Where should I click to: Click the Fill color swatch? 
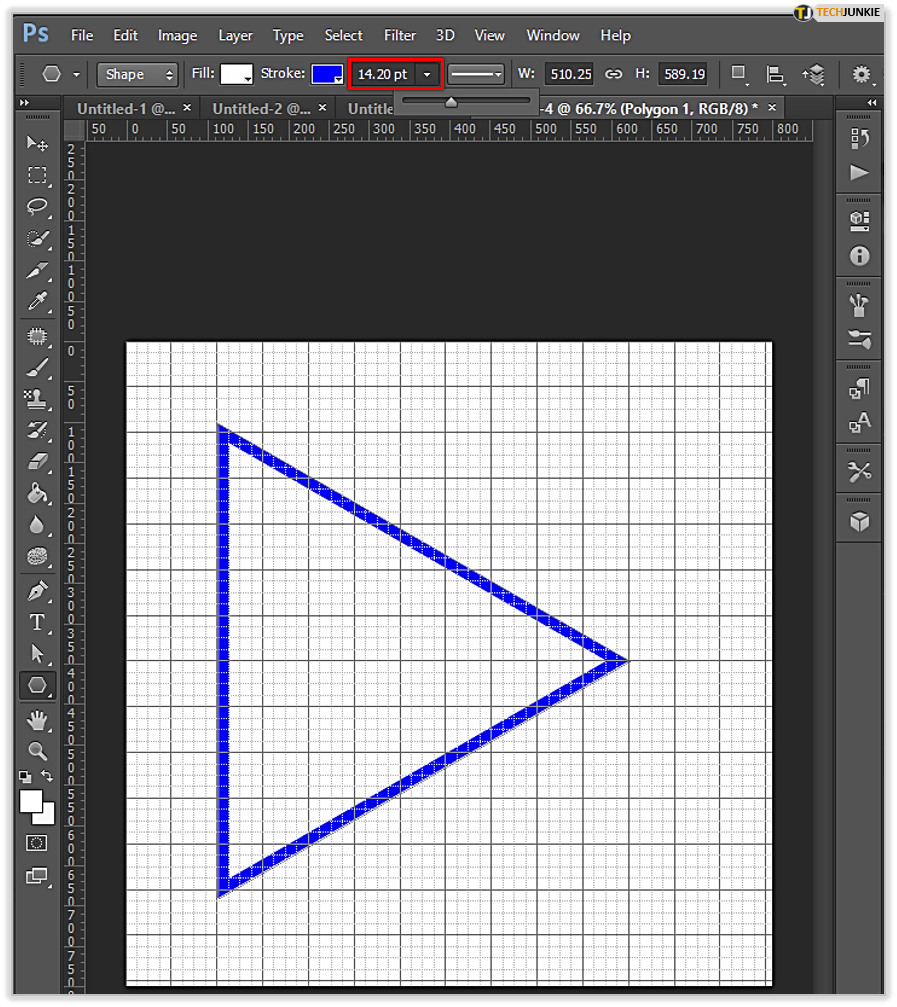tap(236, 74)
